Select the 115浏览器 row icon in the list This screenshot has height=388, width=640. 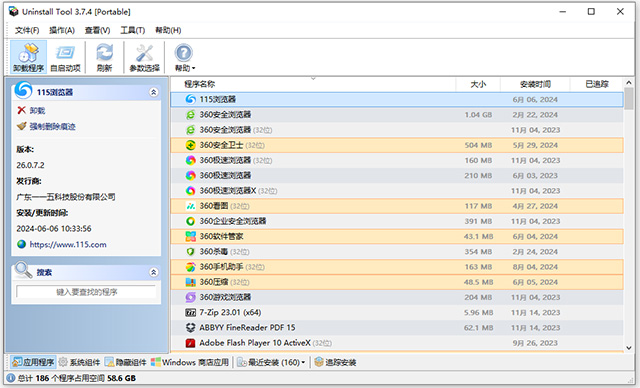[x=191, y=99]
